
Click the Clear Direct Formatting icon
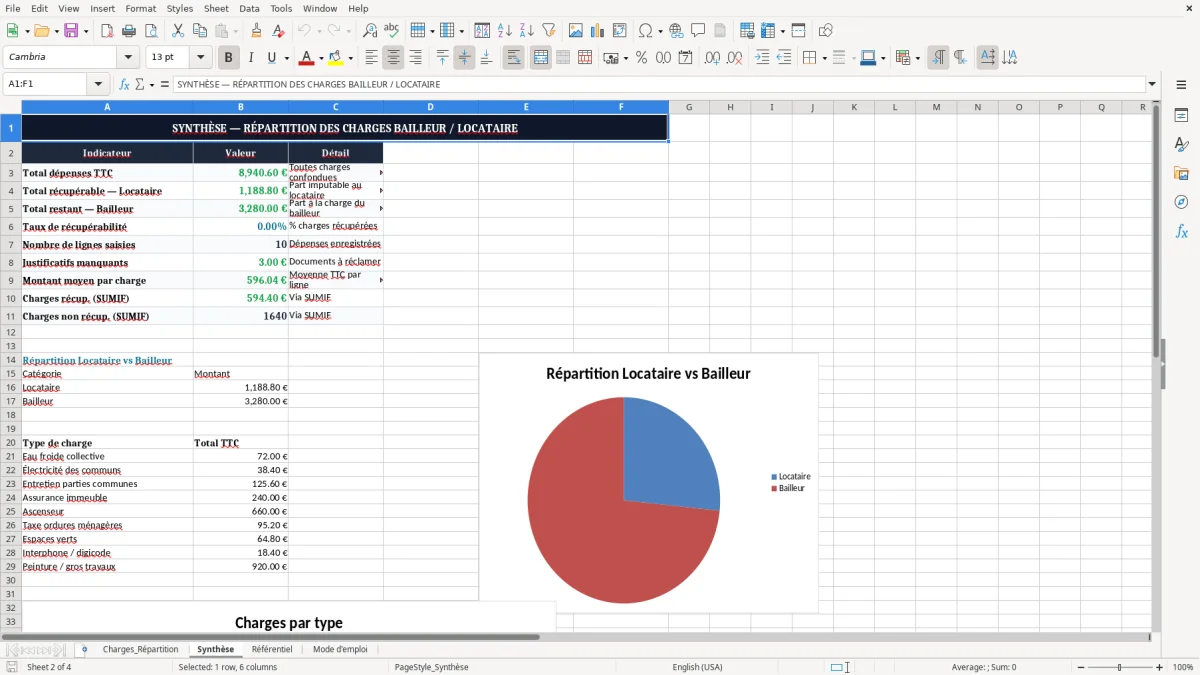pyautogui.click(x=278, y=31)
